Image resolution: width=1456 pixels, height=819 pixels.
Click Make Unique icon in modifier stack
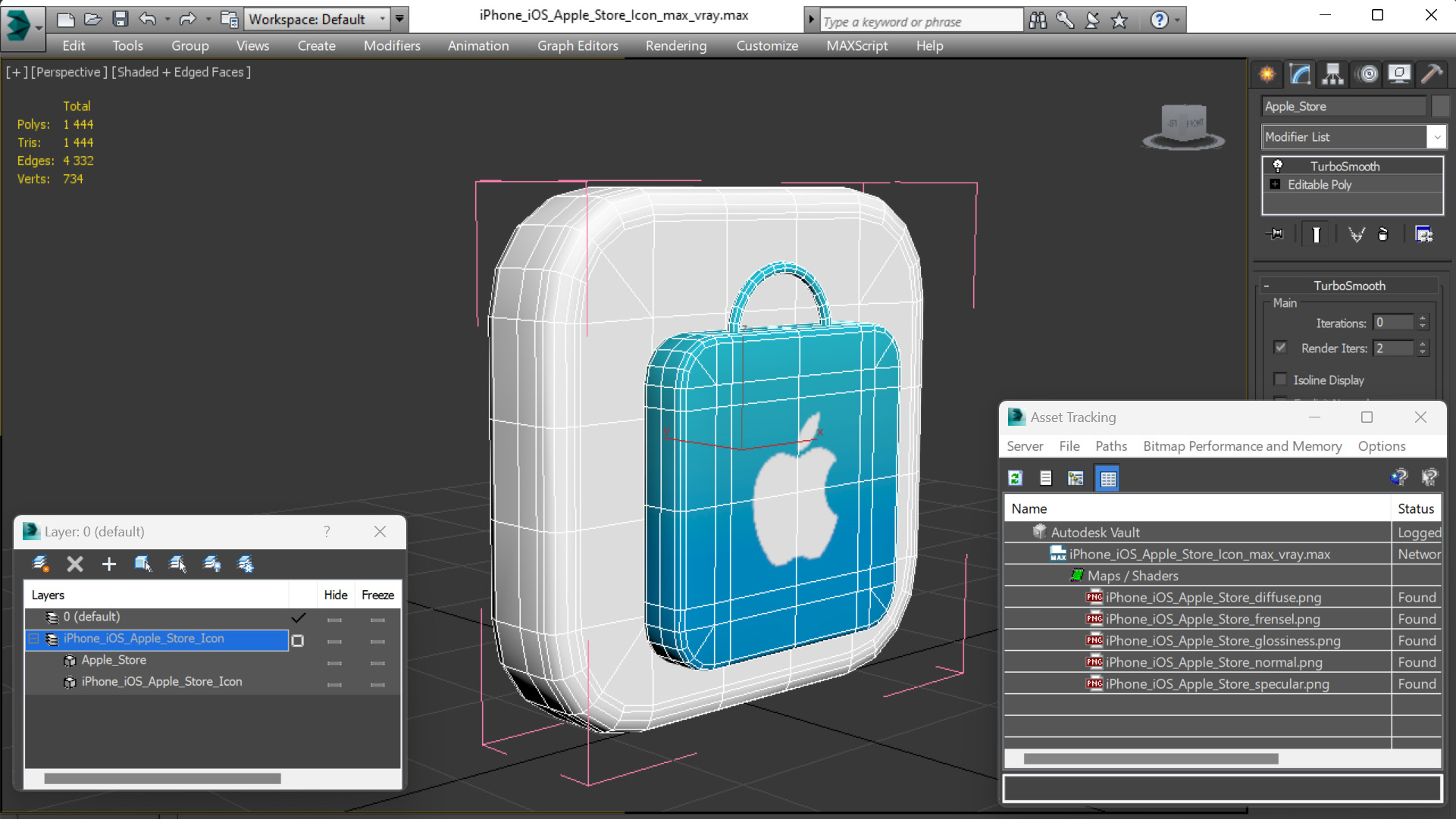pyautogui.click(x=1357, y=234)
